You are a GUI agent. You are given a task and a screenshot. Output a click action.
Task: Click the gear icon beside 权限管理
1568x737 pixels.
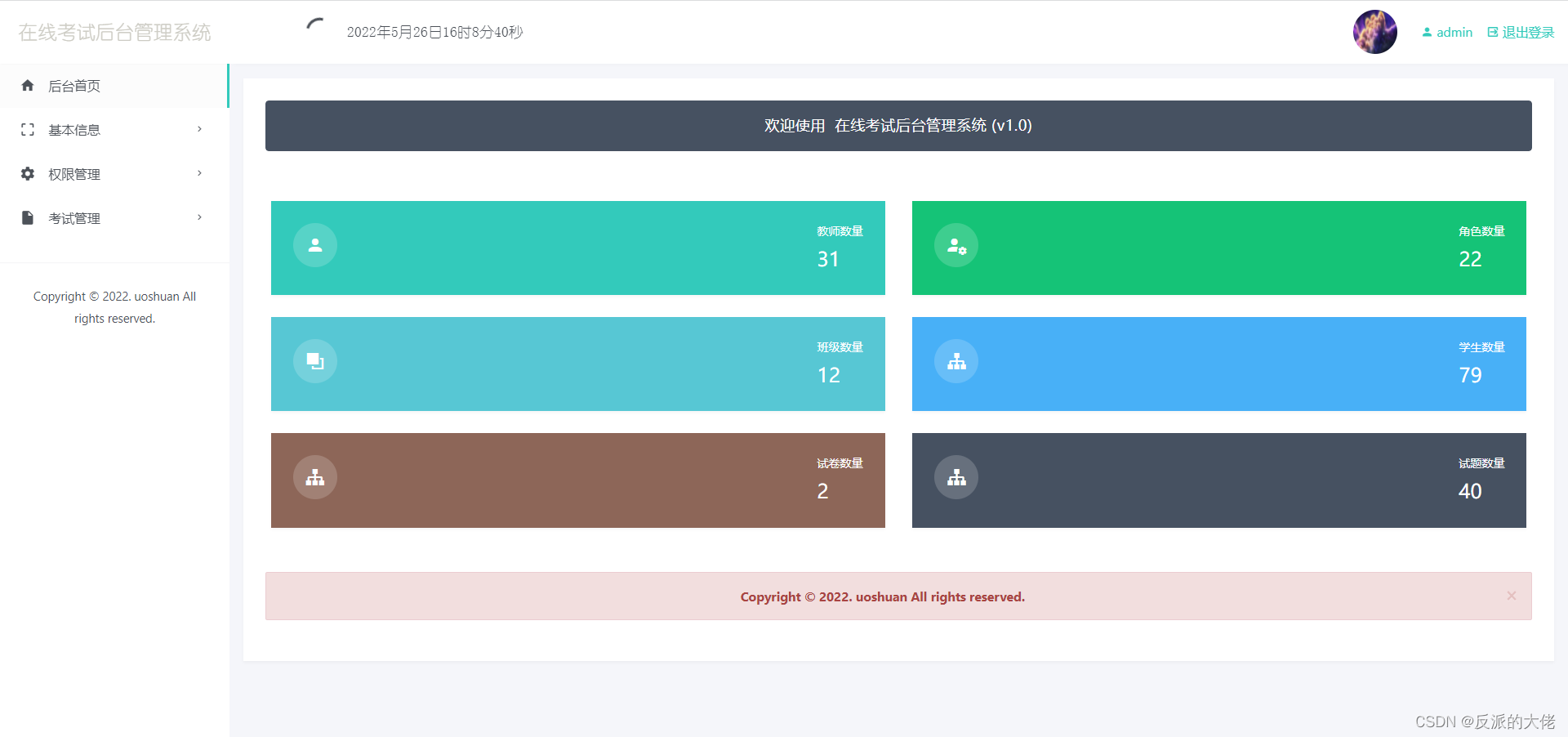[28, 174]
